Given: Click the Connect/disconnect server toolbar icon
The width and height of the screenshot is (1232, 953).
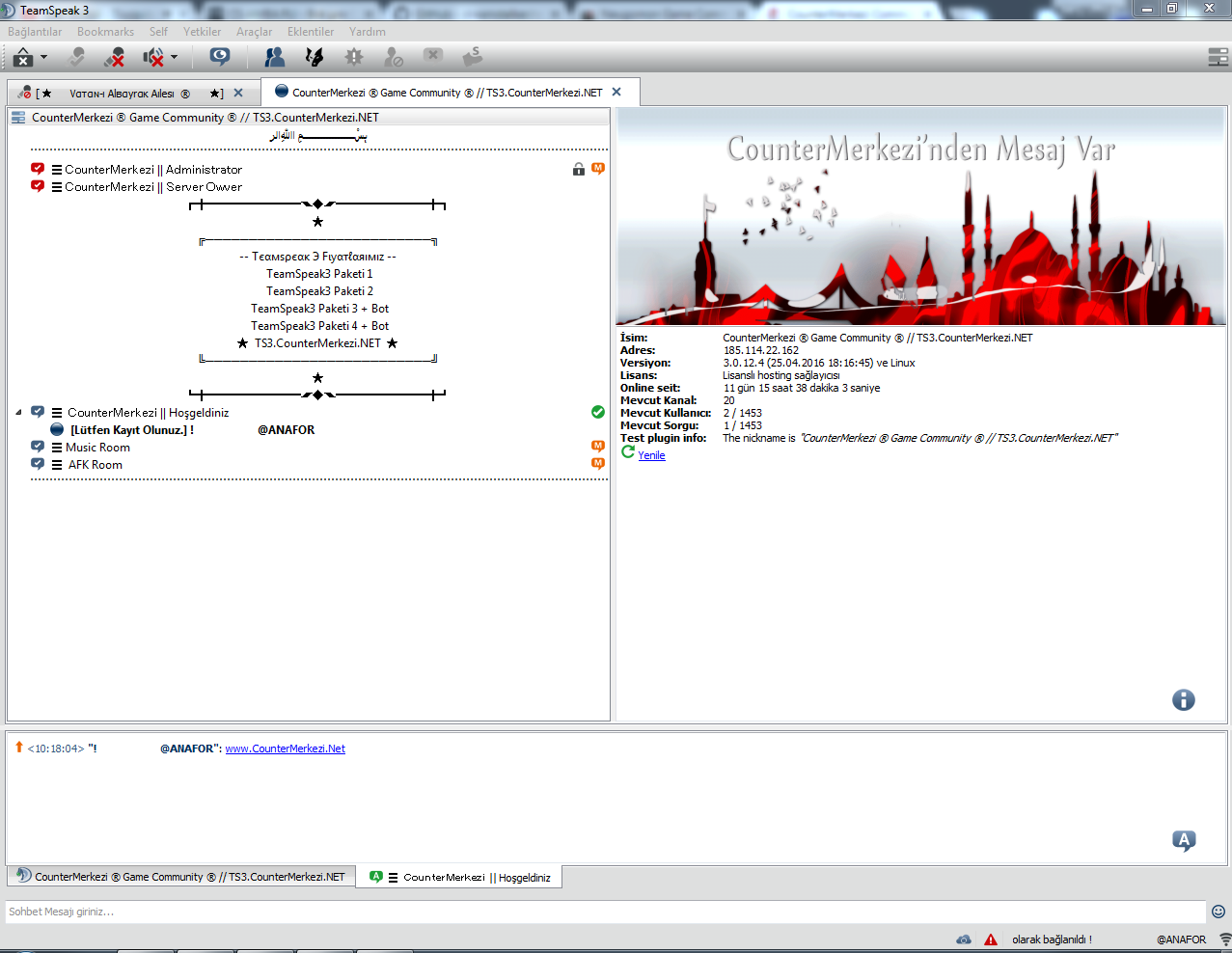Looking at the screenshot, I should [x=23, y=58].
